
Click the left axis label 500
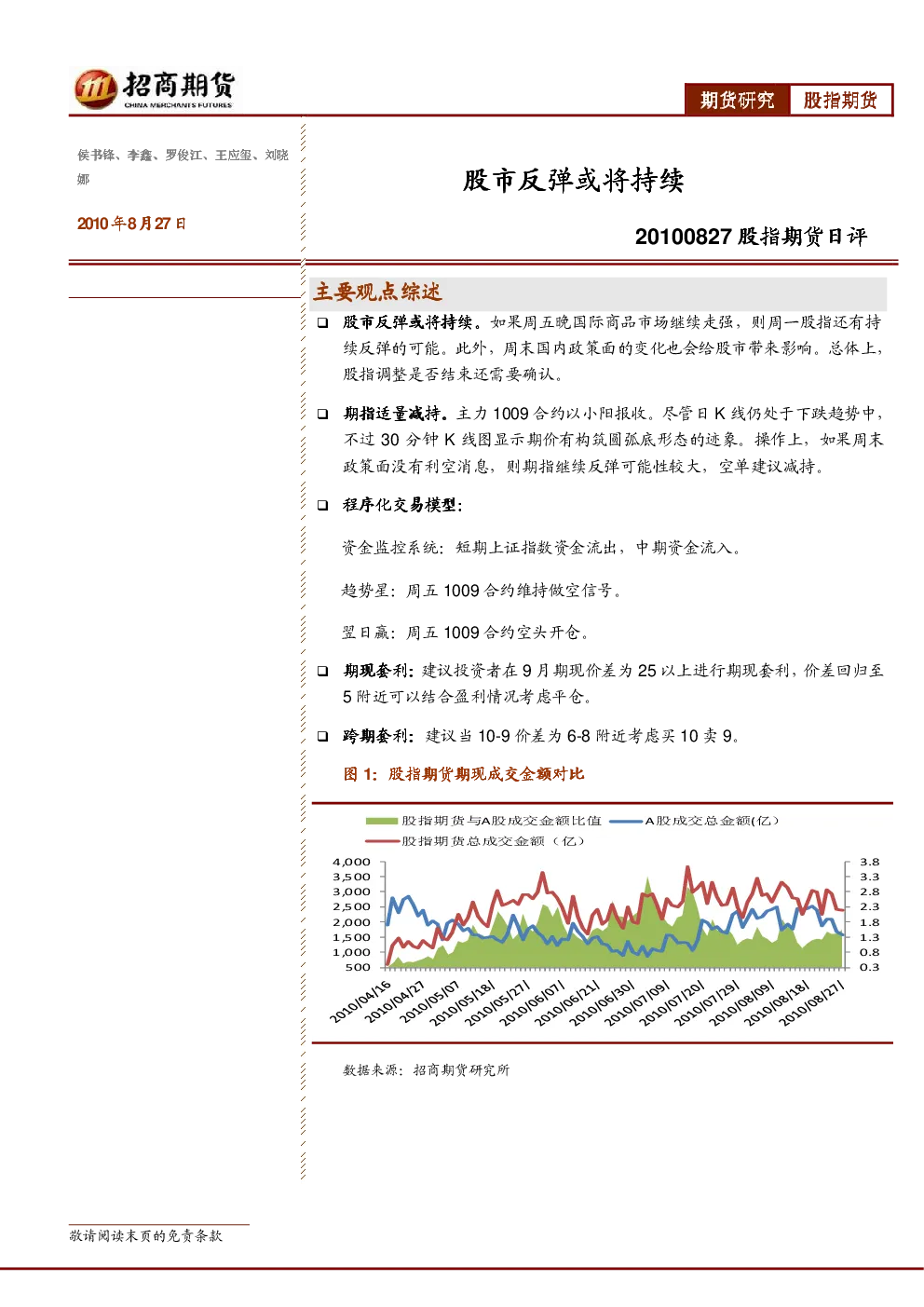point(359,968)
